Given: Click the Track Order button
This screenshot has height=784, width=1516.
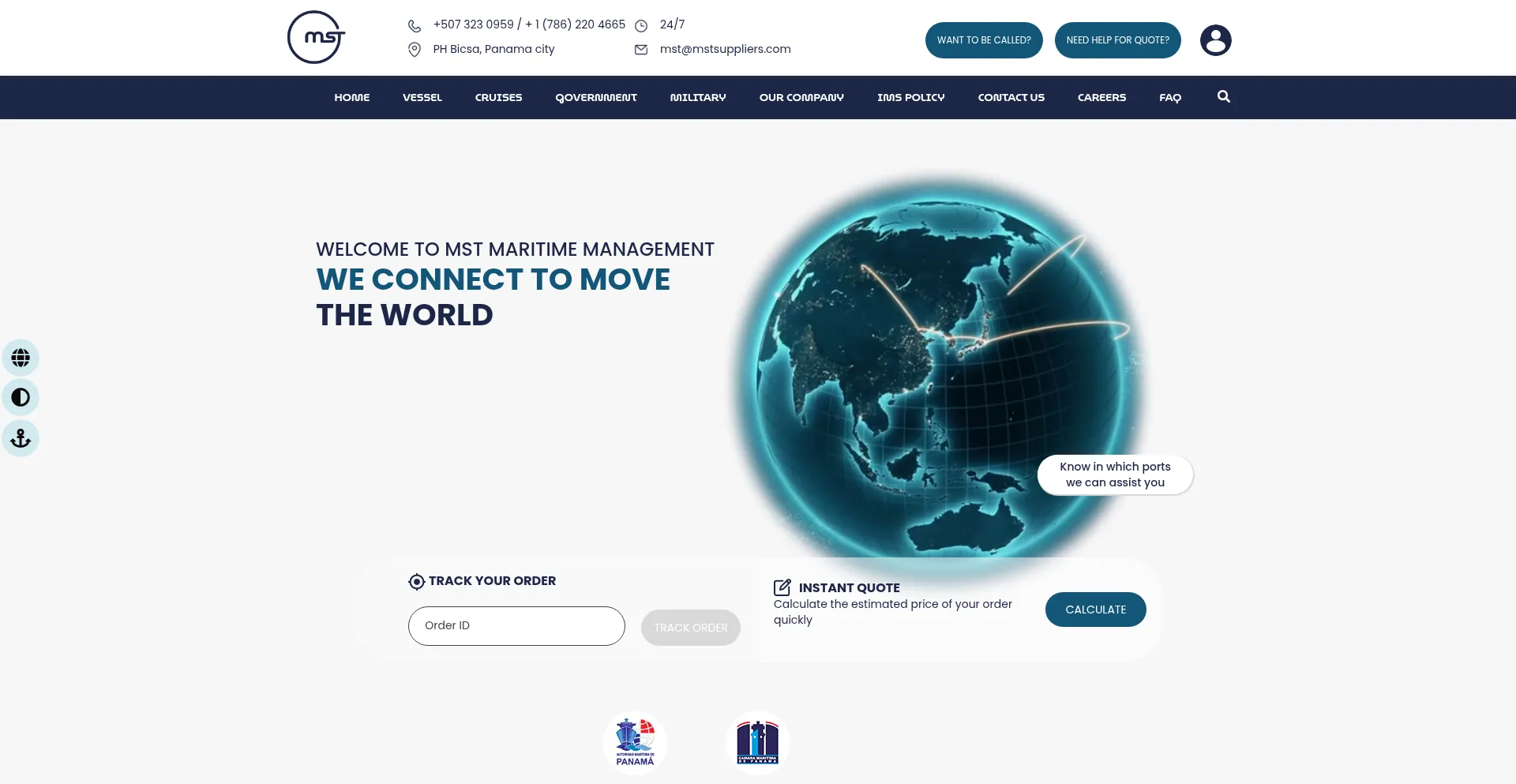Looking at the screenshot, I should pos(691,628).
